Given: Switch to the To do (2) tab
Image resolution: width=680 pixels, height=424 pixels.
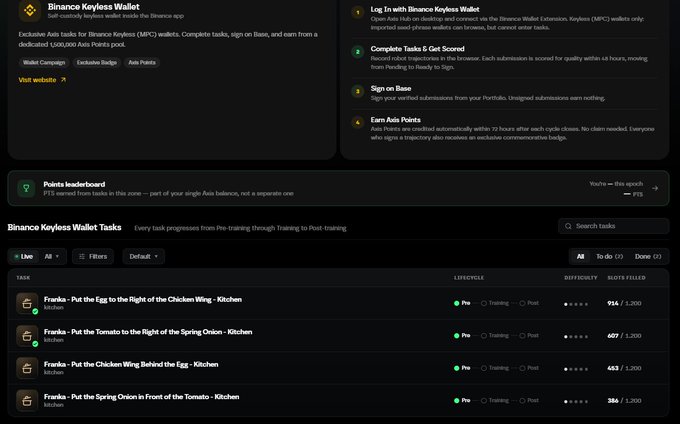Looking at the screenshot, I should 609,256.
